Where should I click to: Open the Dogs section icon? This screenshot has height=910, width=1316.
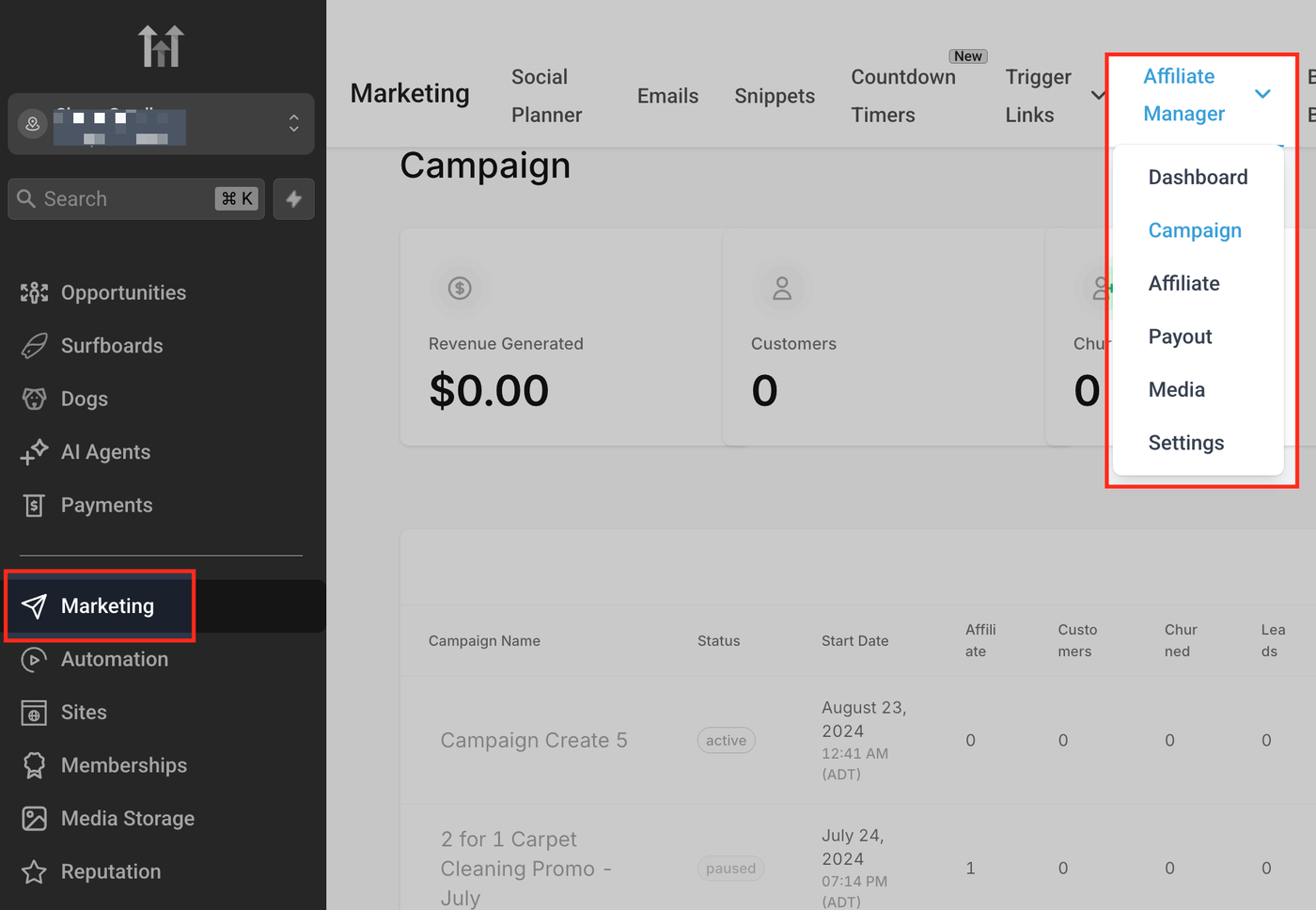(x=34, y=400)
